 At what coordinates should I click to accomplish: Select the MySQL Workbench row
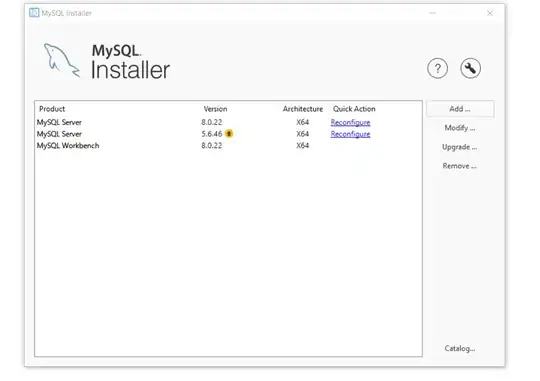pos(228,145)
